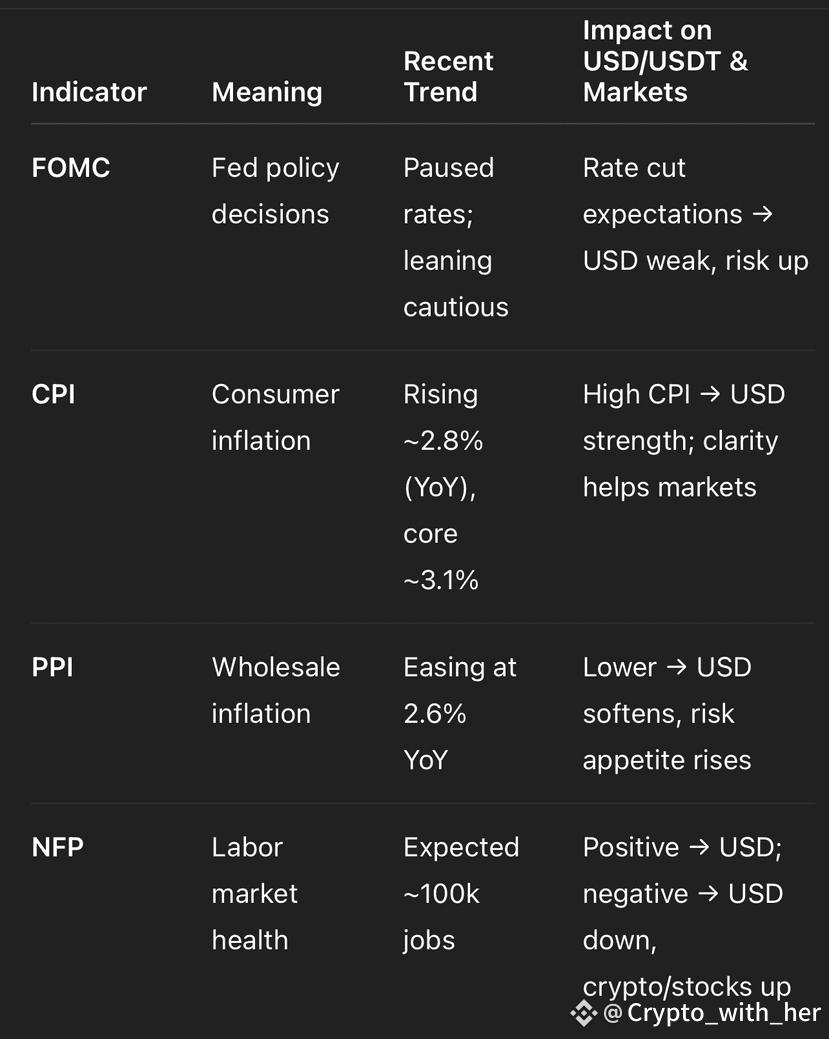Click the Impact on USD/USDT & Markets header

[665, 61]
